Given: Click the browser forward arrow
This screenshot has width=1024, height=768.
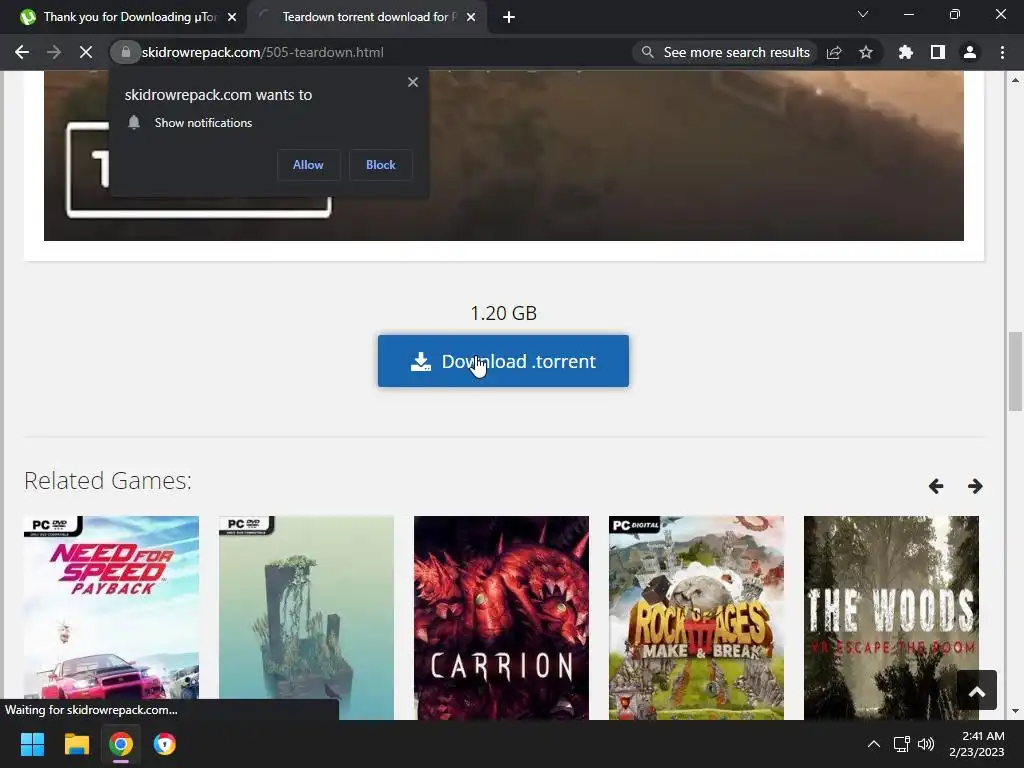Looking at the screenshot, I should pyautogui.click(x=54, y=52).
